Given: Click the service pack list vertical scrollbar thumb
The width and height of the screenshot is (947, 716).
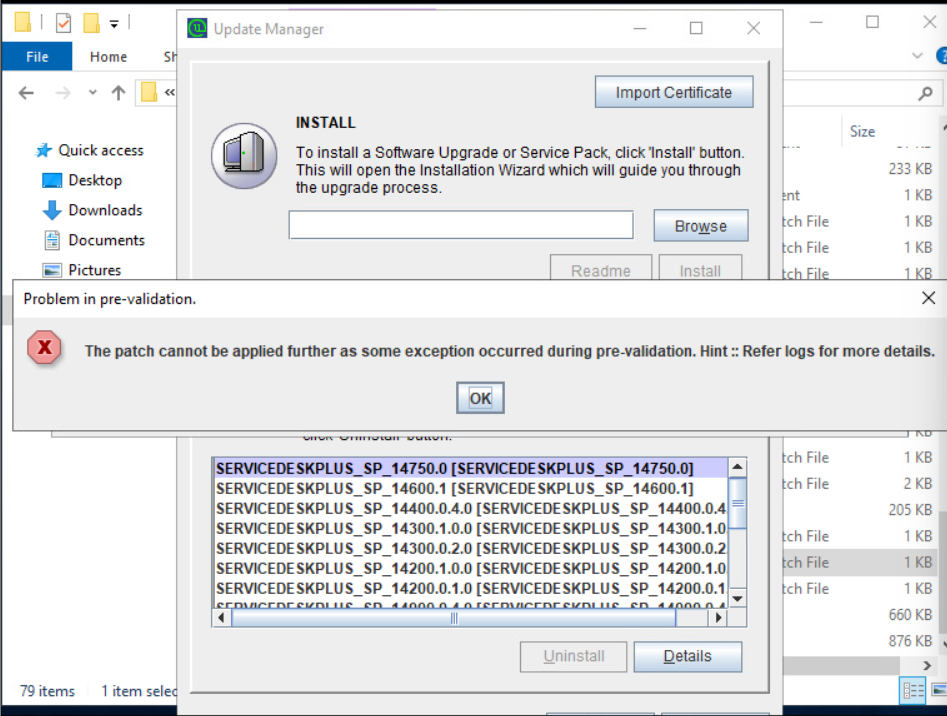Looking at the screenshot, I should pyautogui.click(x=737, y=503).
